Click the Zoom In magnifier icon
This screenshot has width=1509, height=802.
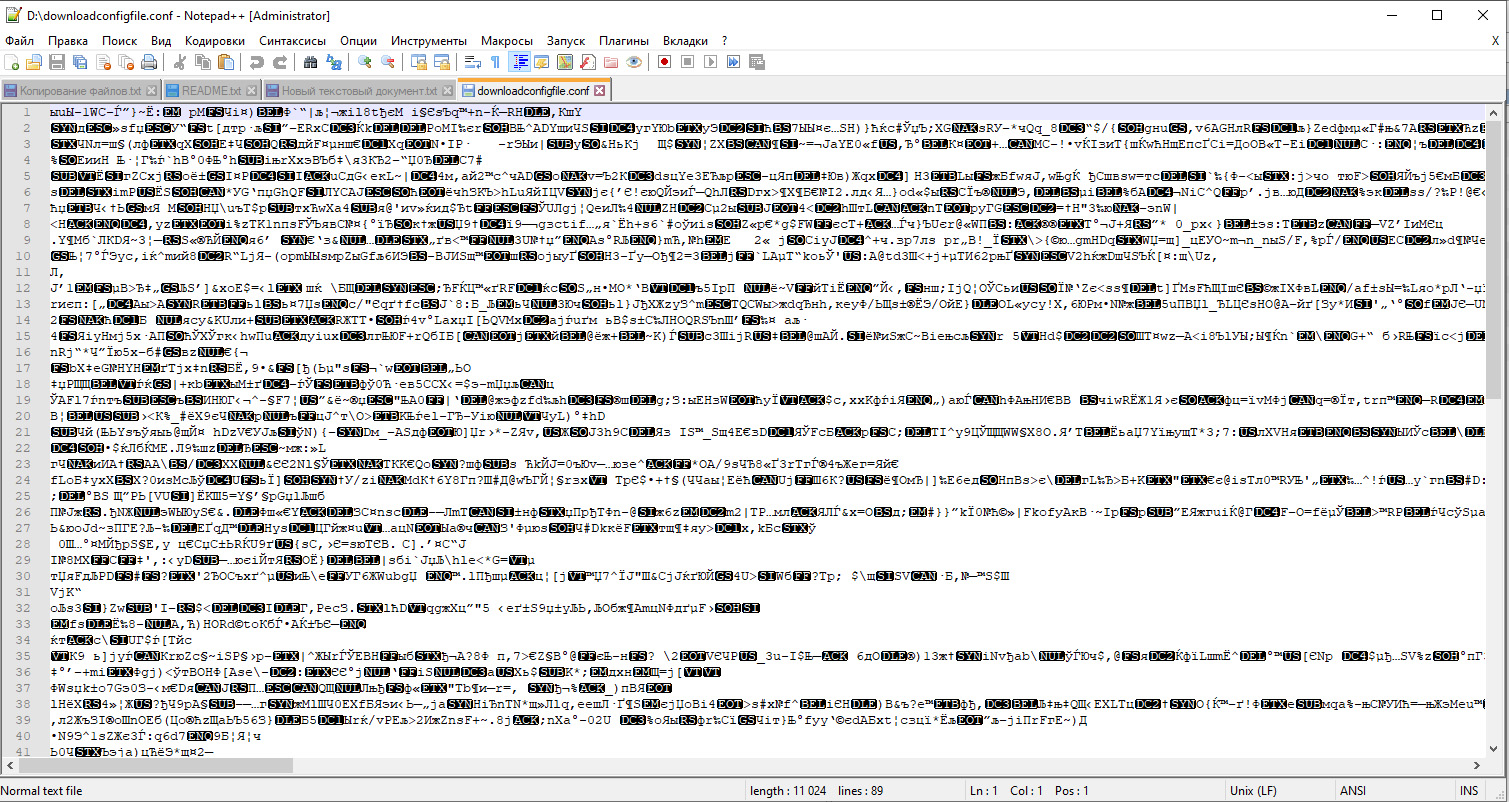[x=364, y=62]
